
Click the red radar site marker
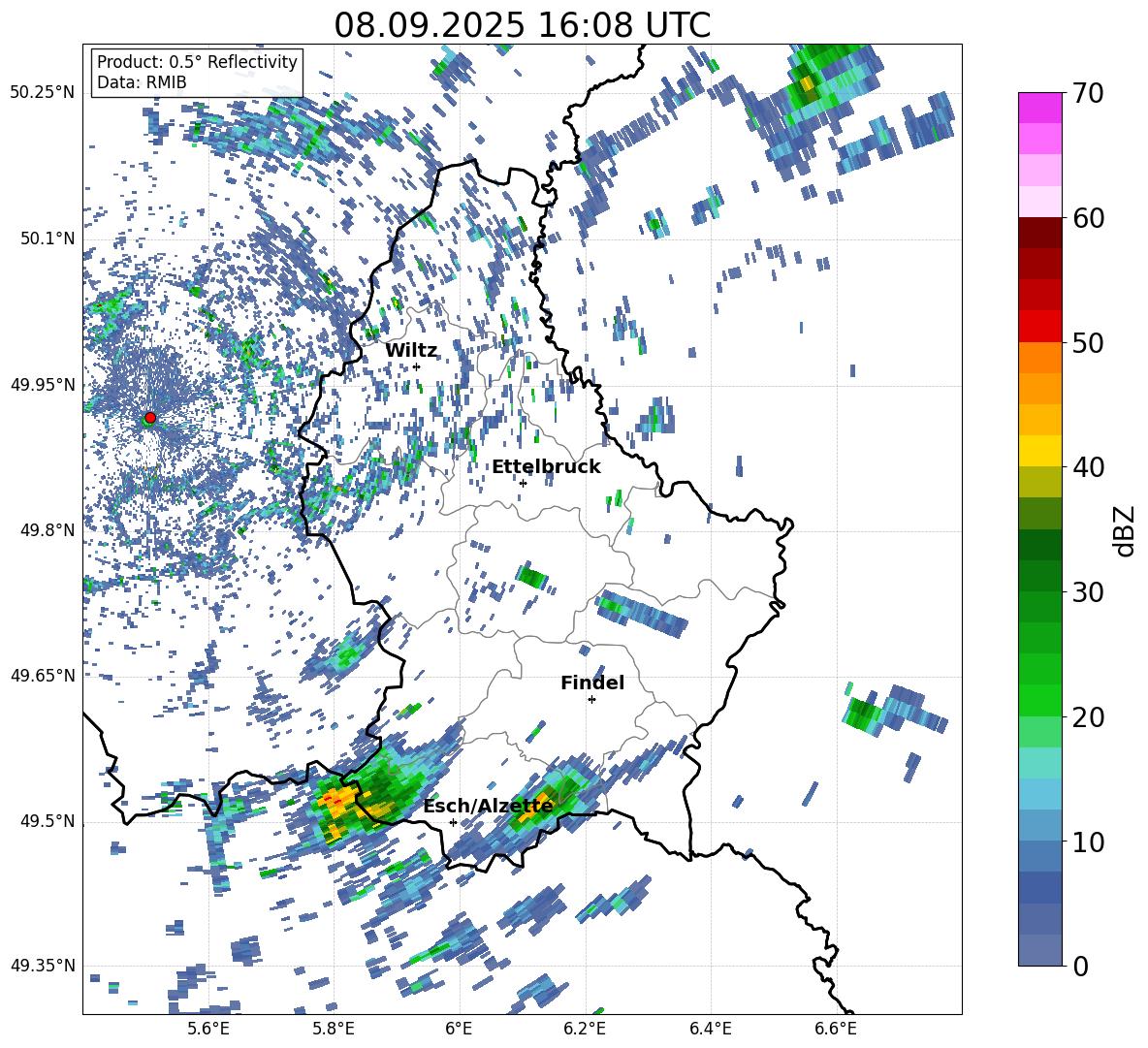(150, 418)
